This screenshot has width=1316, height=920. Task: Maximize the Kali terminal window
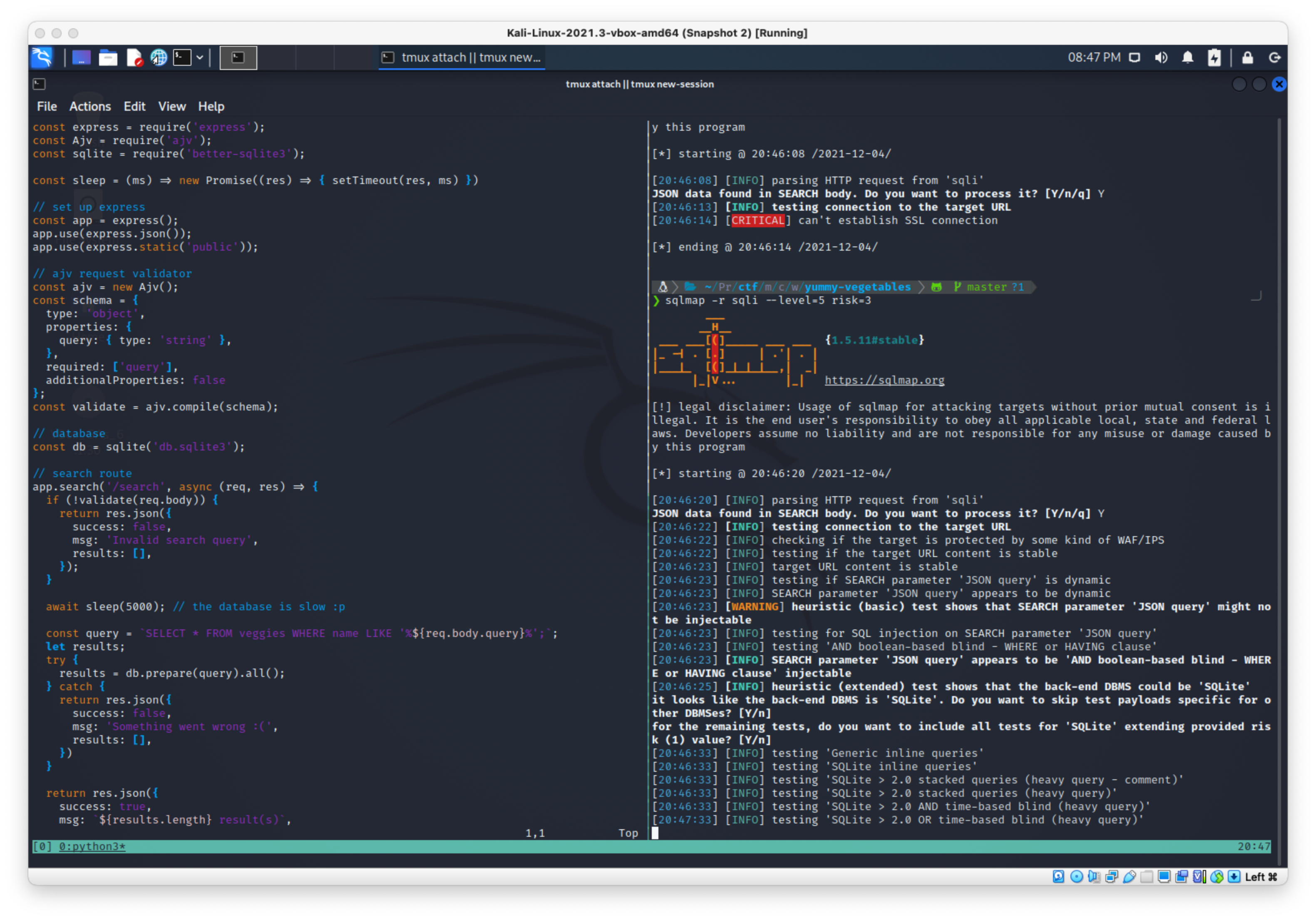pyautogui.click(x=1259, y=84)
